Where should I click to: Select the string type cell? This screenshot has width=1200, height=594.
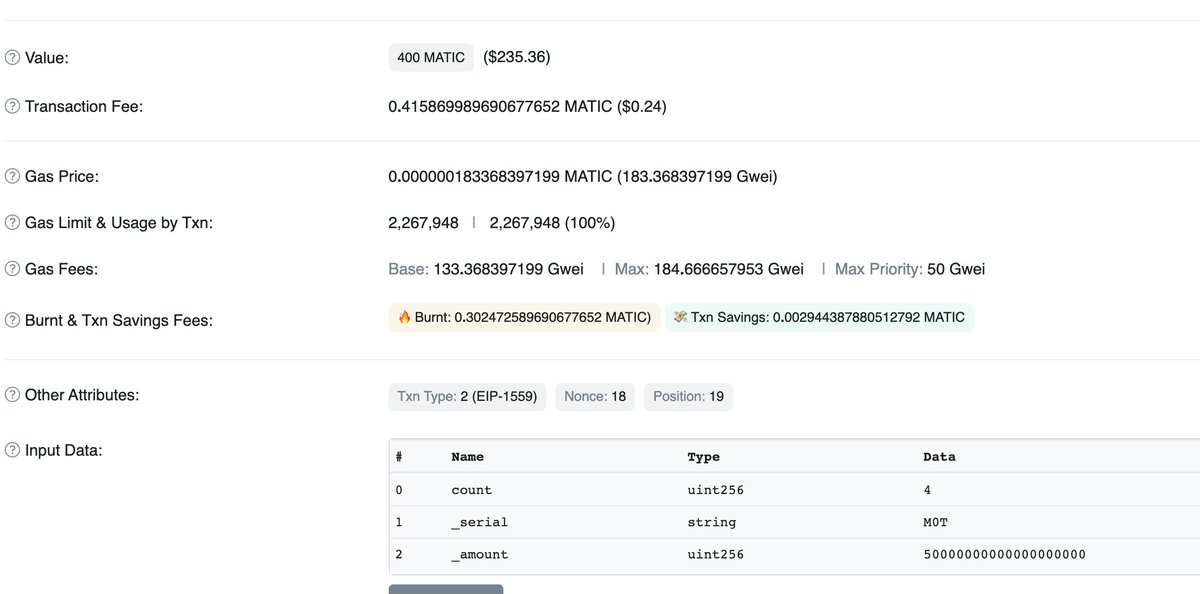click(x=711, y=522)
